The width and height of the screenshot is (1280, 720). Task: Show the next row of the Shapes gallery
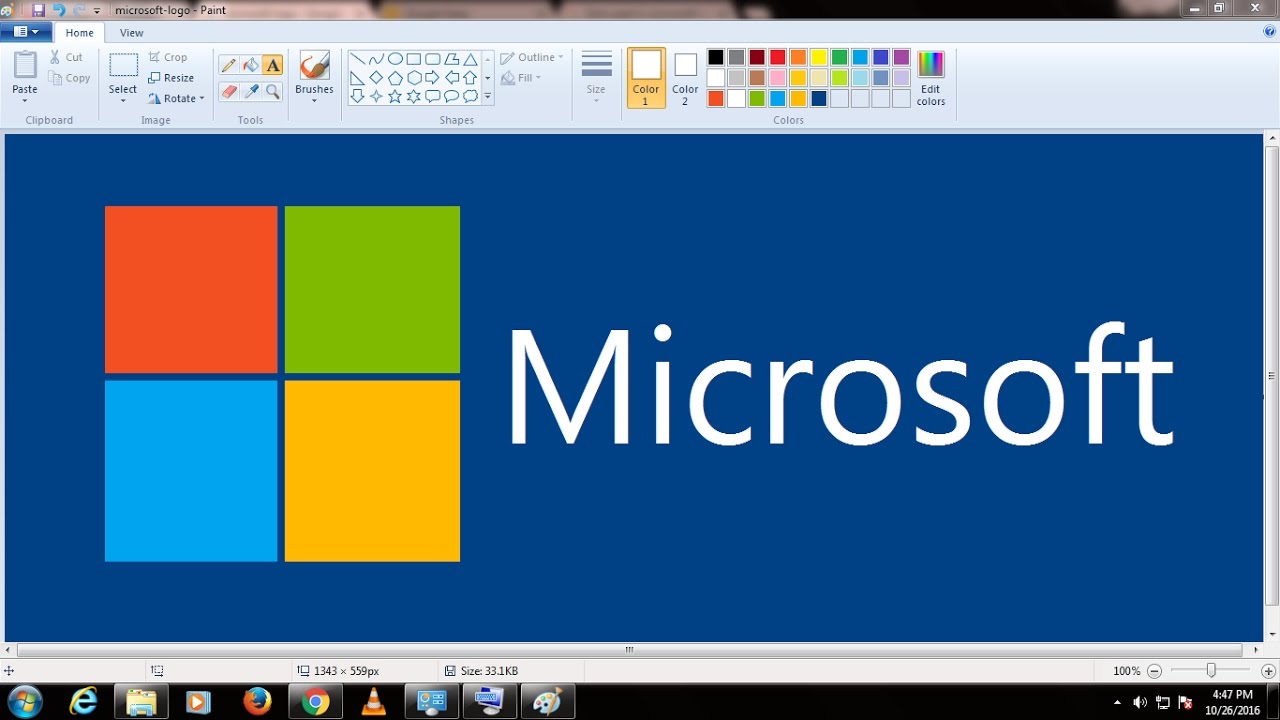point(488,78)
